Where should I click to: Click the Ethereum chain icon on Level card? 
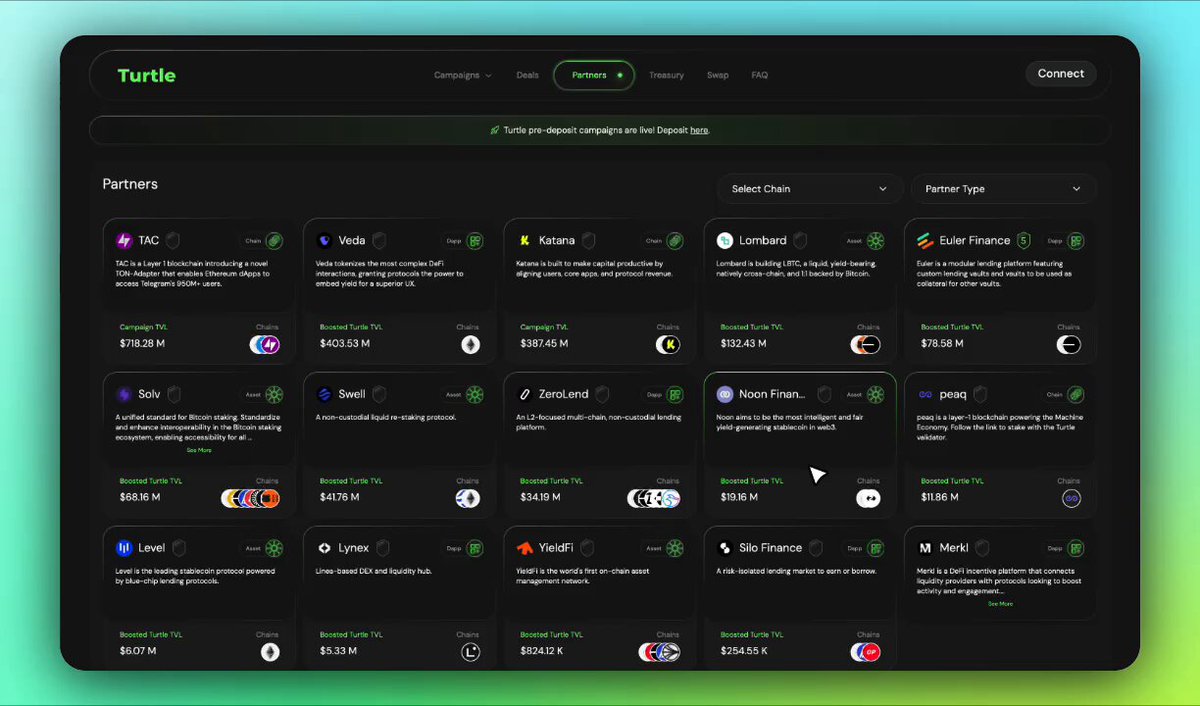tap(270, 652)
